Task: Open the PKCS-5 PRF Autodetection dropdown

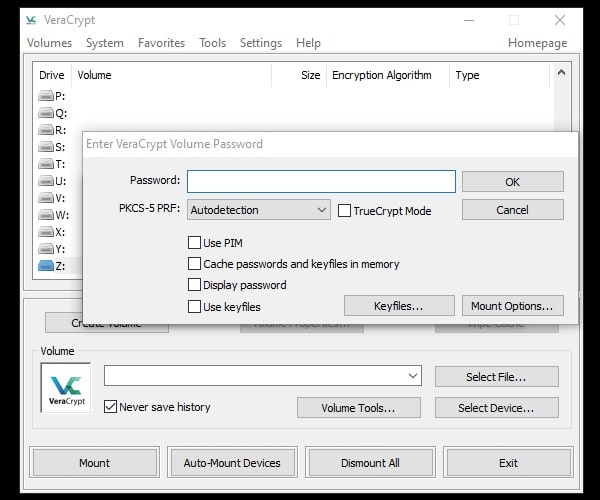Action: (x=259, y=210)
